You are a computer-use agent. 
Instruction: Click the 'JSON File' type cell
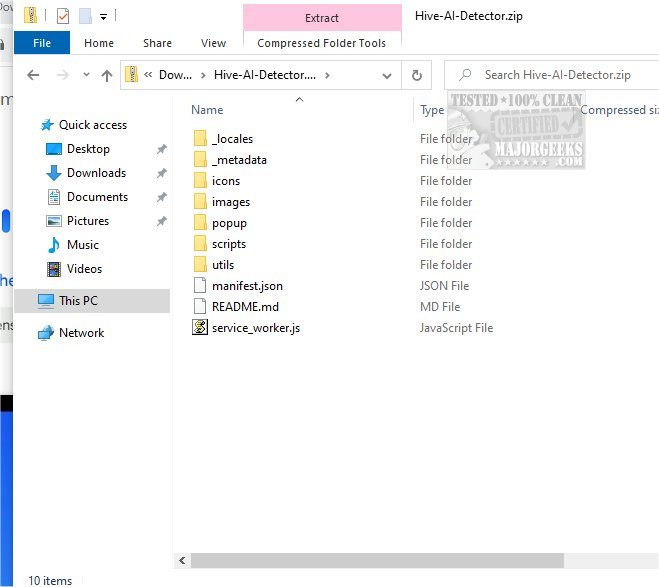click(x=444, y=286)
